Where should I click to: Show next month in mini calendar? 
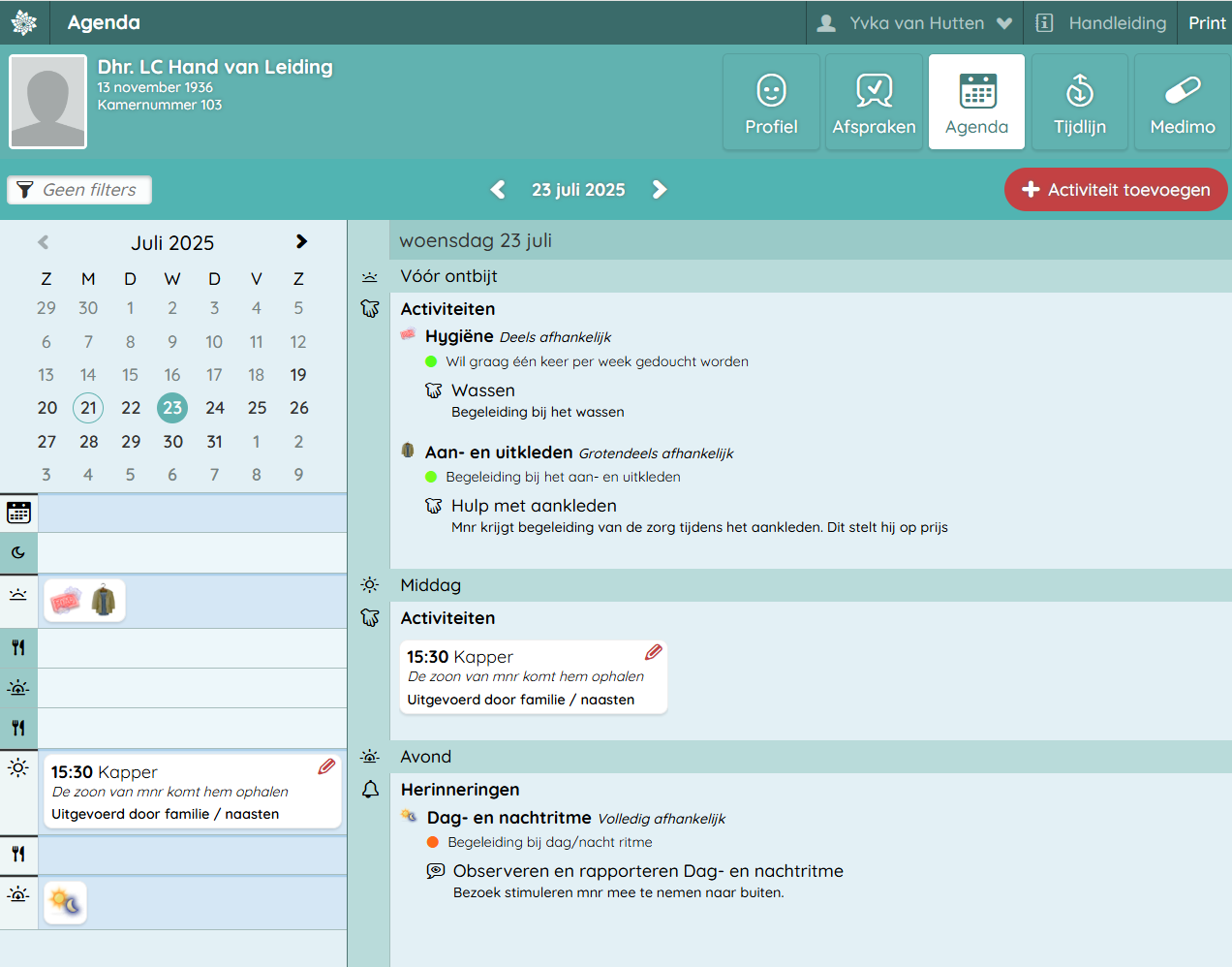point(301,242)
